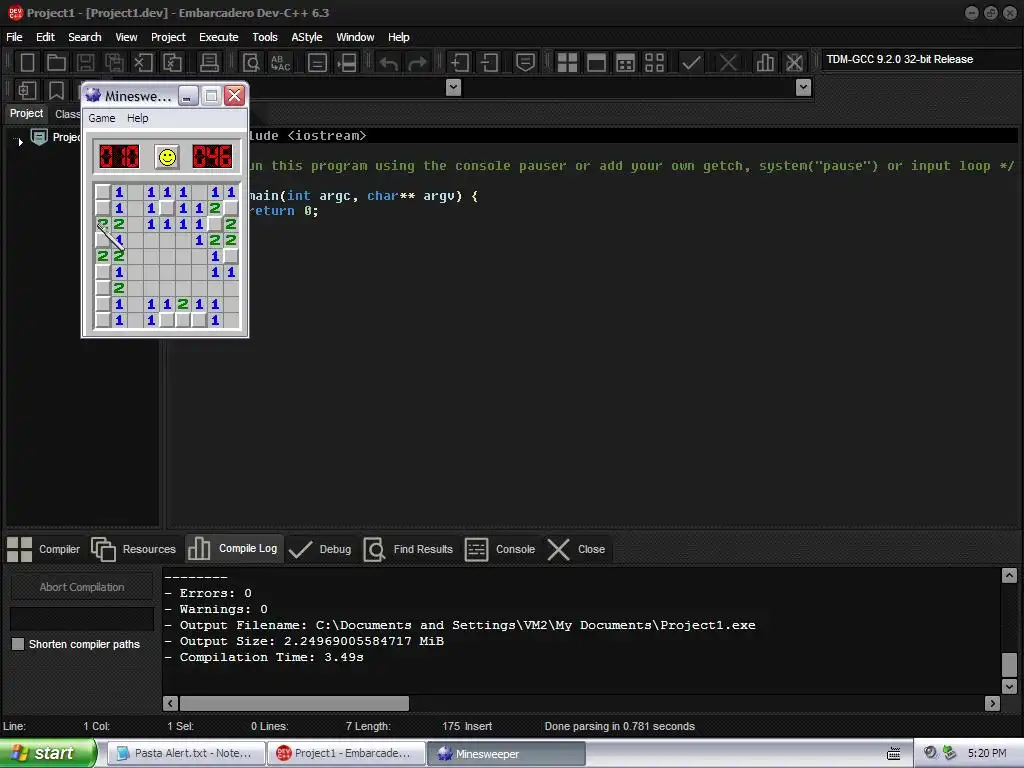Switch to Pasta Alert.txt Notepad taskbar item
This screenshot has height=768, width=1024.
tap(185, 753)
